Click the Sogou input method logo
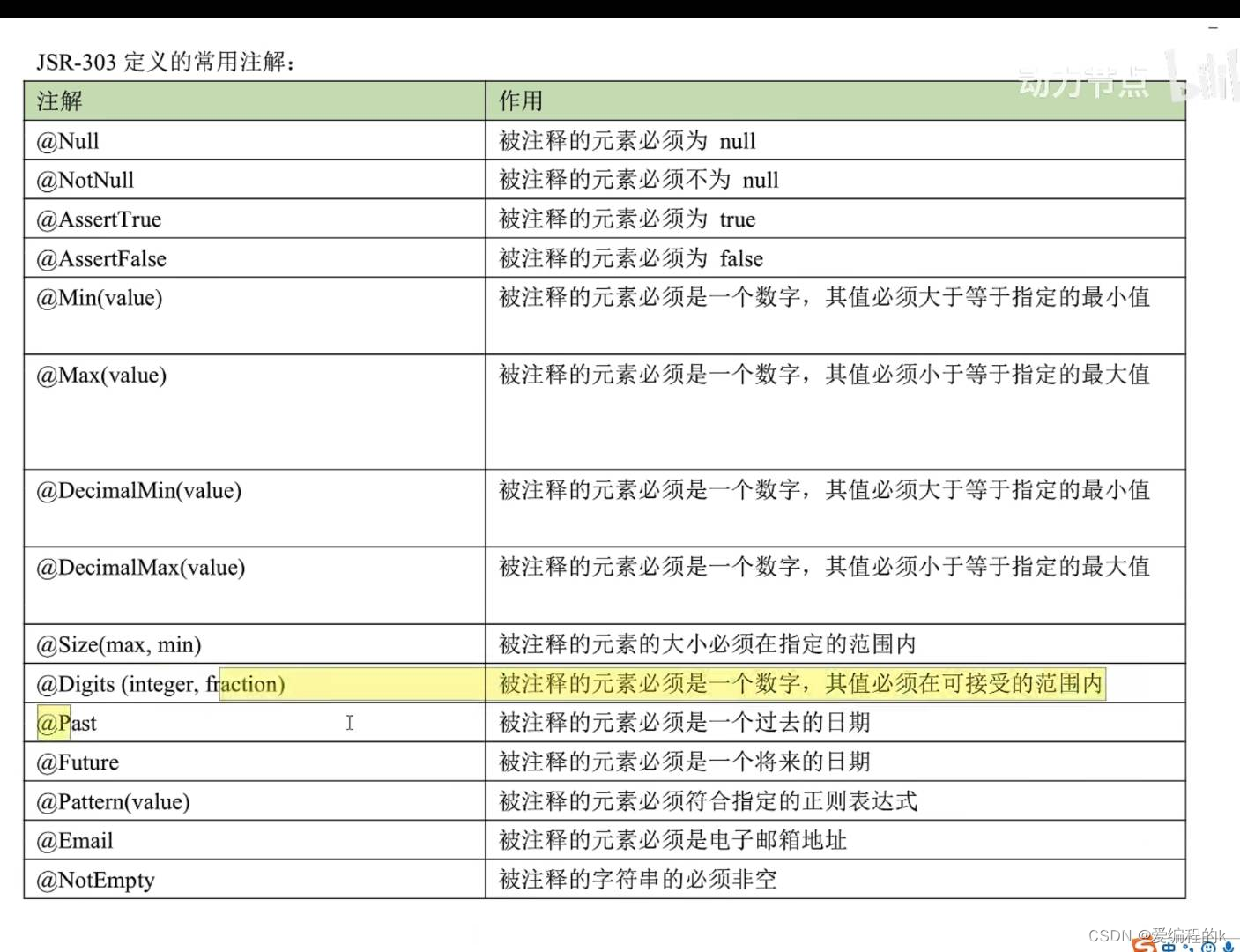Viewport: 1240px width, 952px height. point(1144,945)
